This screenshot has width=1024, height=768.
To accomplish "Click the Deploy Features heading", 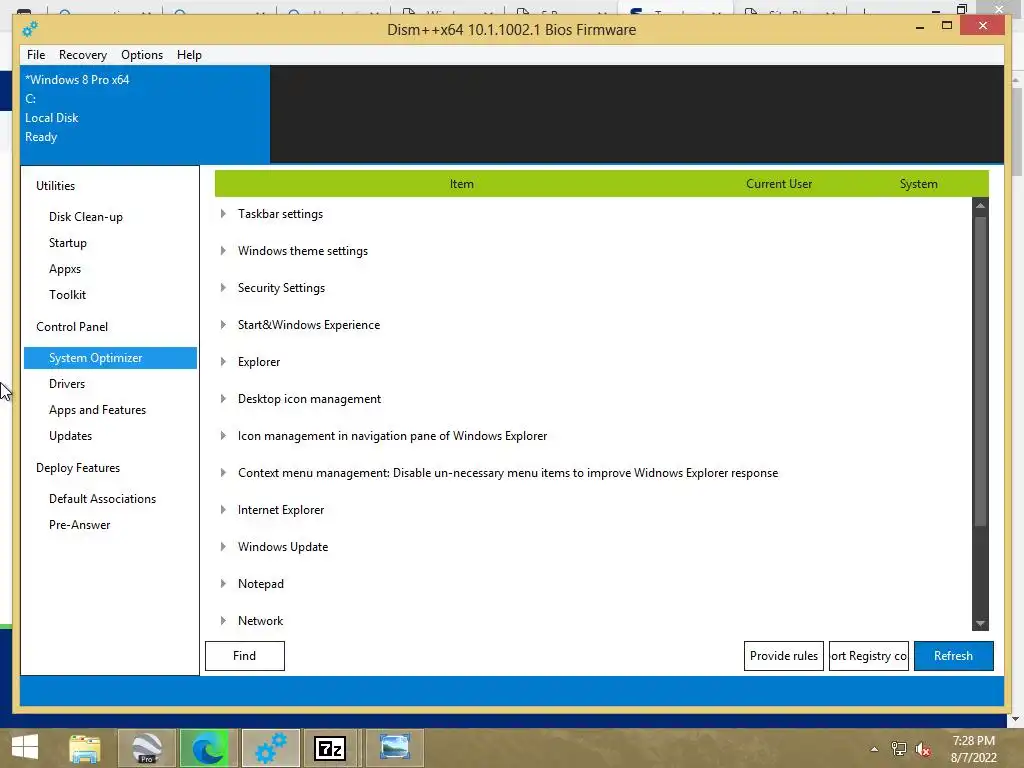I will [78, 468].
